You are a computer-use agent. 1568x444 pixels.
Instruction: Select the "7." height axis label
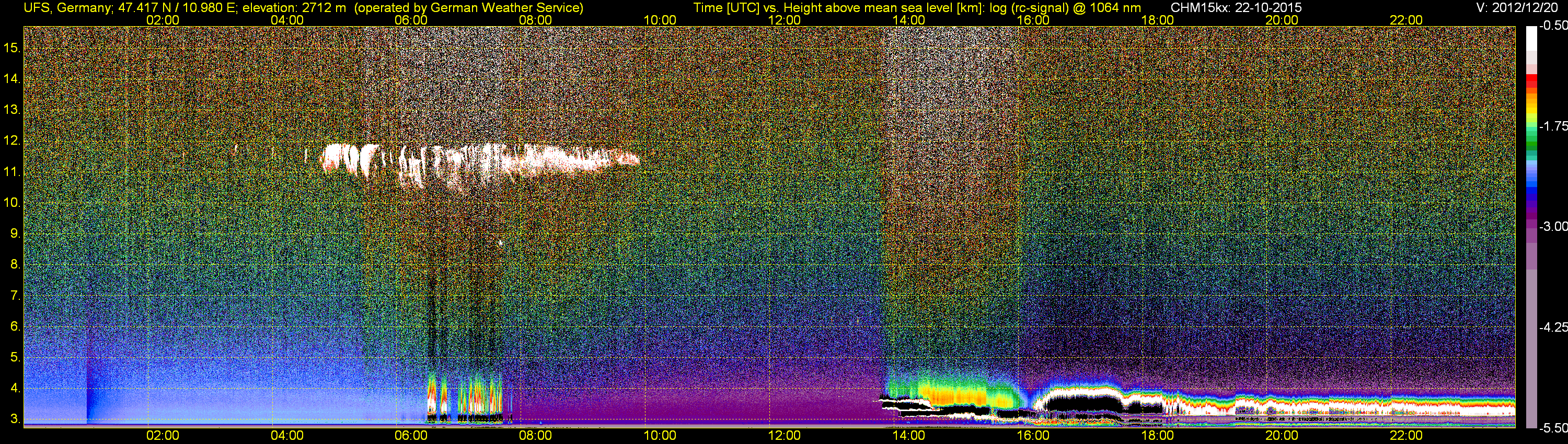(x=16, y=296)
